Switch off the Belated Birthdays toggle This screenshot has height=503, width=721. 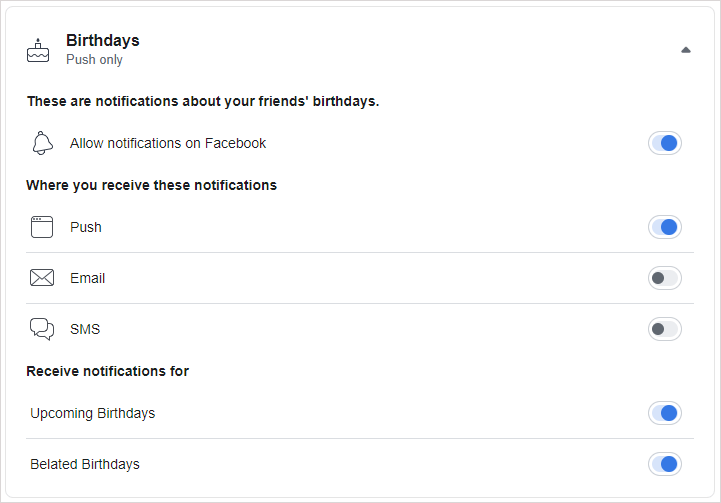(x=665, y=464)
